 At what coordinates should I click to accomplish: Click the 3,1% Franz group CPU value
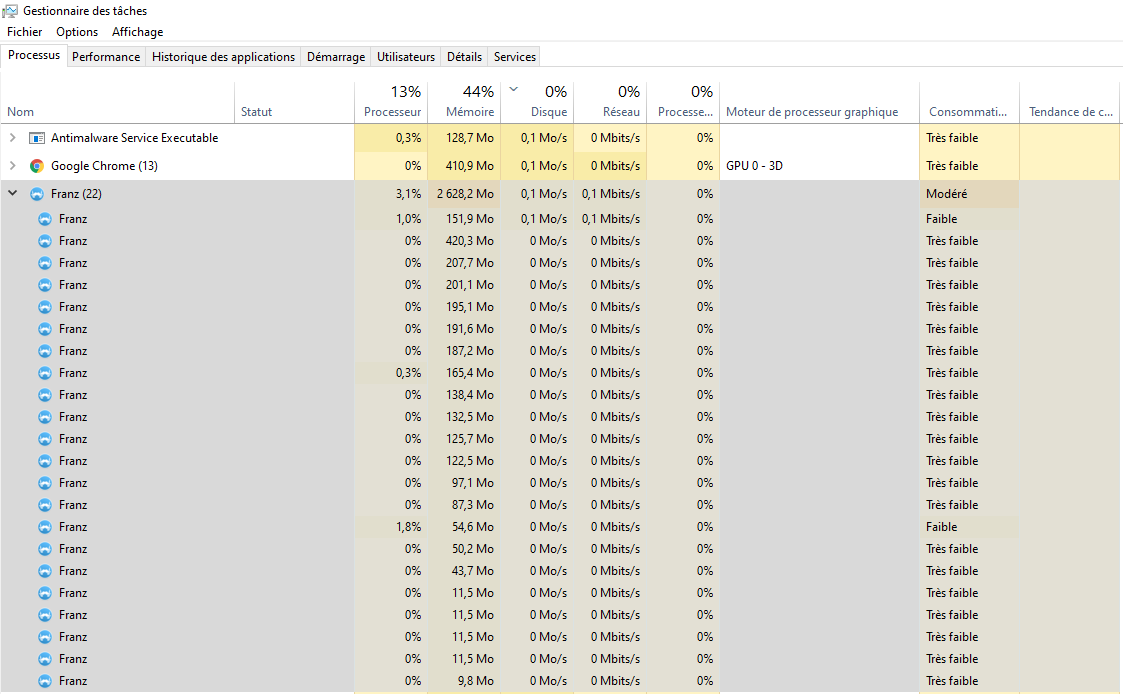tap(408, 193)
